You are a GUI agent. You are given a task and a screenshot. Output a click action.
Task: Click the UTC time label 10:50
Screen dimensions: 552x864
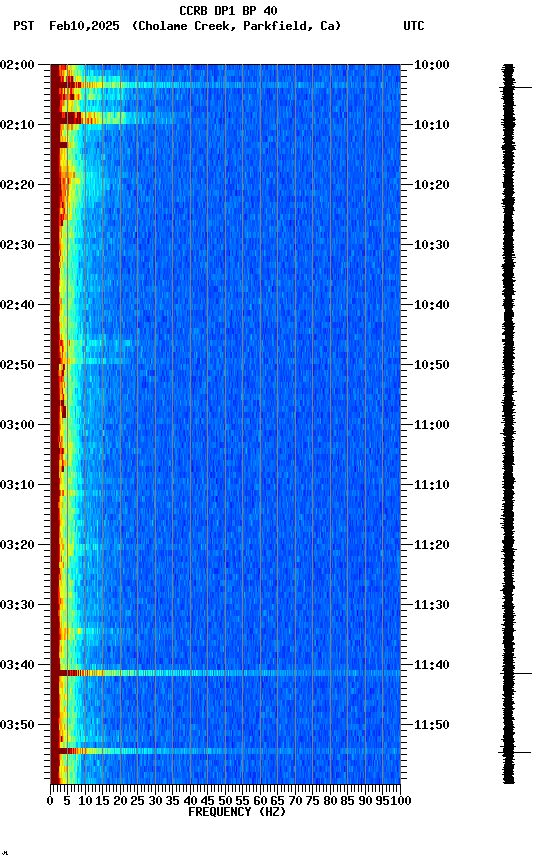coord(431,365)
